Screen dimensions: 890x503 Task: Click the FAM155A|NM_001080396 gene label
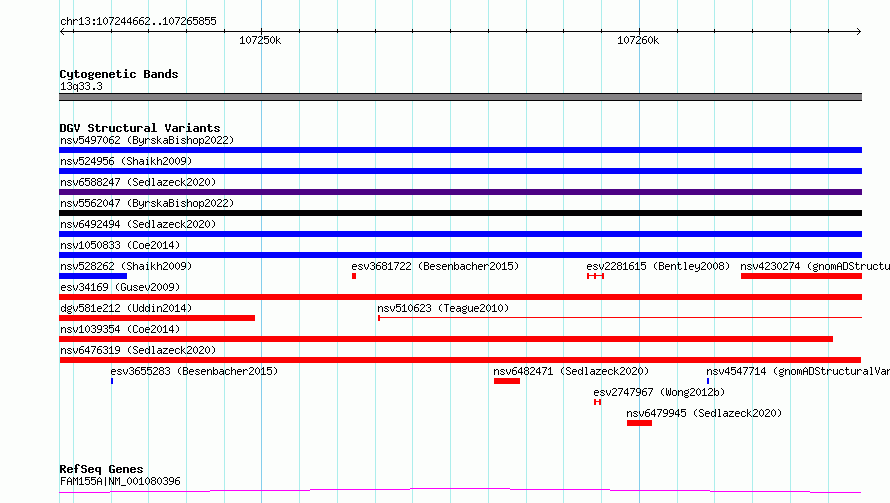(120, 481)
